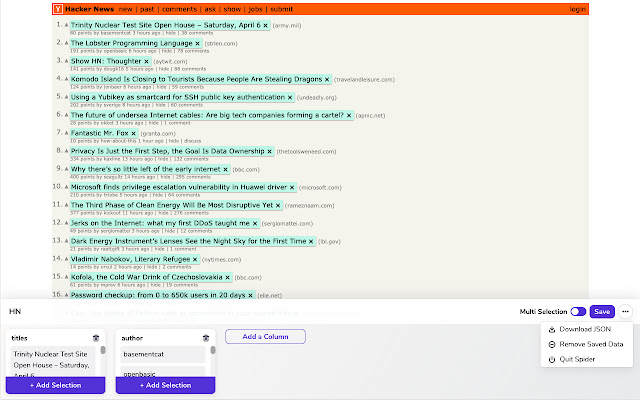Click the Quit Spider power icon
Viewport: 640px width, 400px height.
(552, 360)
